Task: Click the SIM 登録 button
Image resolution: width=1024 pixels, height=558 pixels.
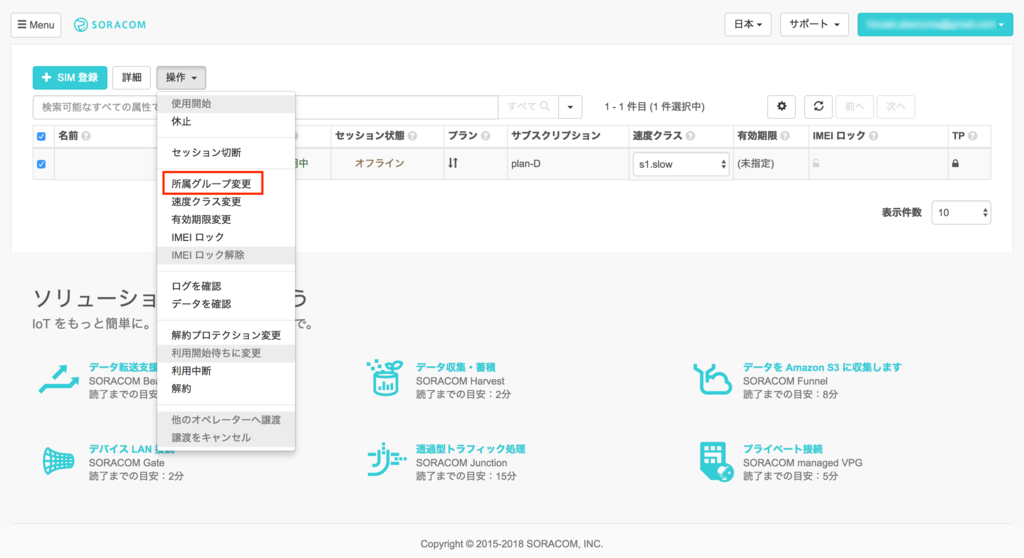Action: (x=70, y=77)
